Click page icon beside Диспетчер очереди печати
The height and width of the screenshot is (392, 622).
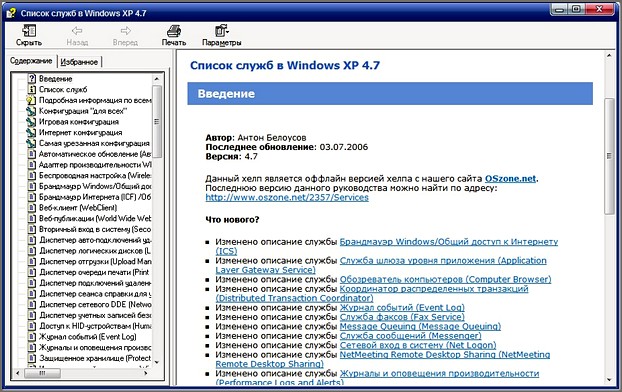coord(32,272)
